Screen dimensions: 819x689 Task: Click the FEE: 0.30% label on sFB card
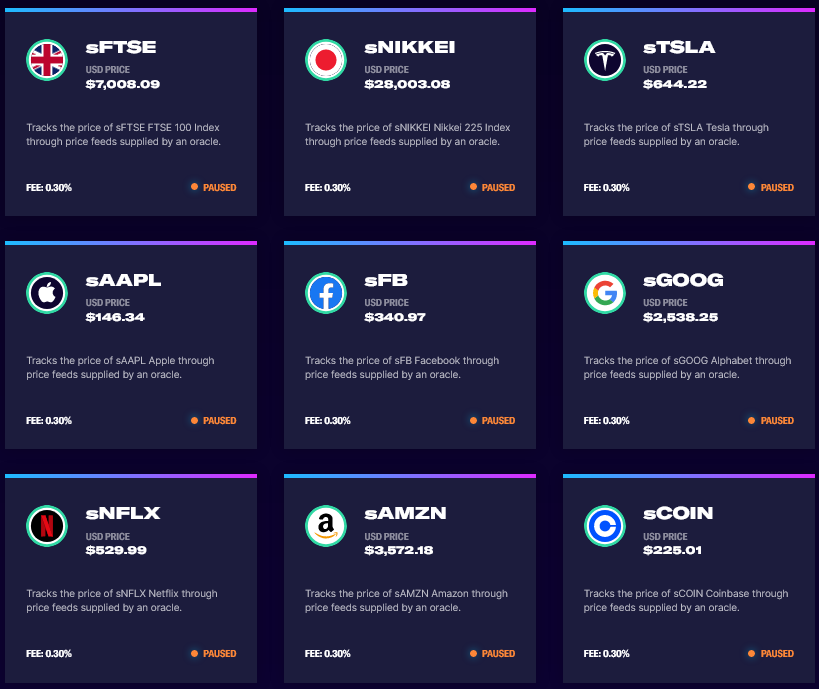pyautogui.click(x=327, y=421)
